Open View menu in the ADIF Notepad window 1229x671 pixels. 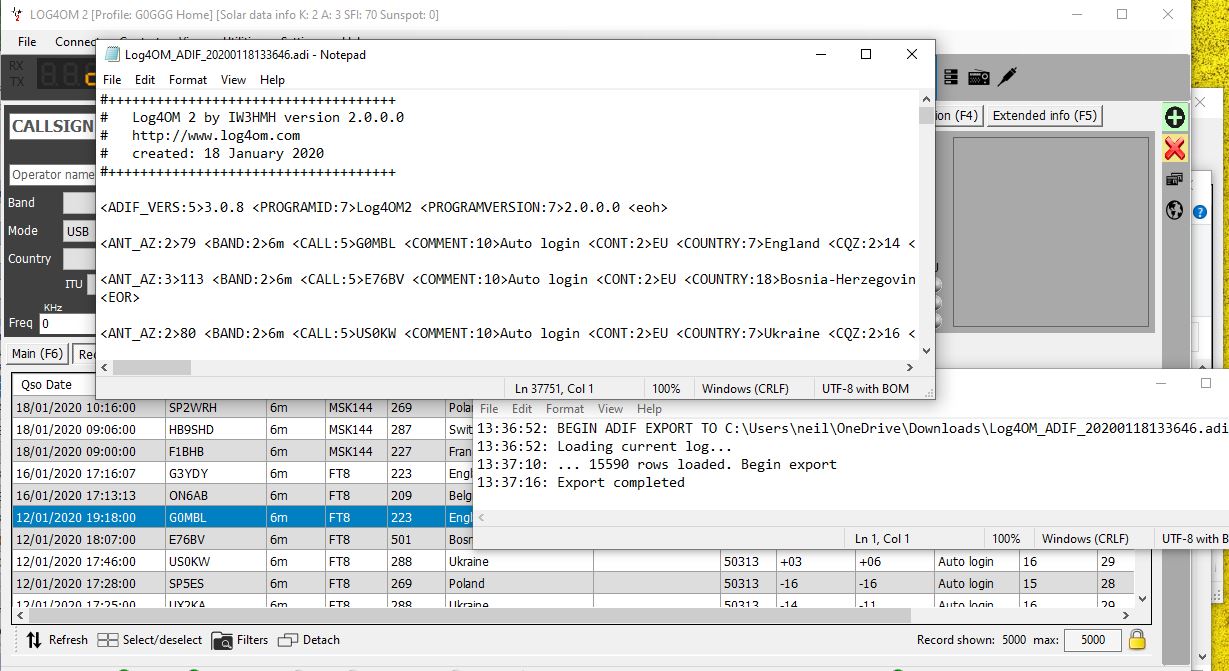click(x=233, y=80)
